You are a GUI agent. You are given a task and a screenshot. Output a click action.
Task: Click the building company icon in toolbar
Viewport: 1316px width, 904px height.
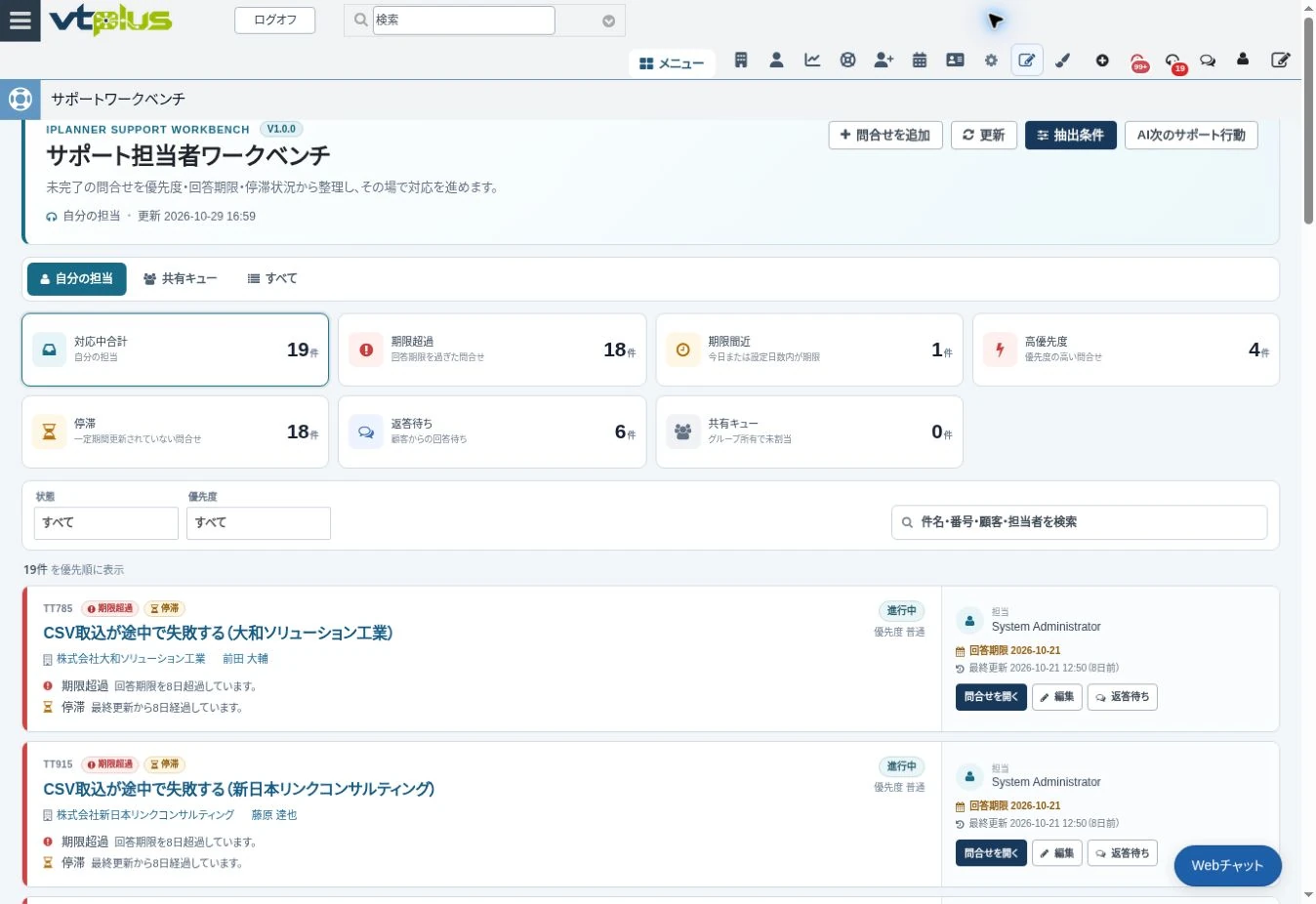tap(741, 61)
